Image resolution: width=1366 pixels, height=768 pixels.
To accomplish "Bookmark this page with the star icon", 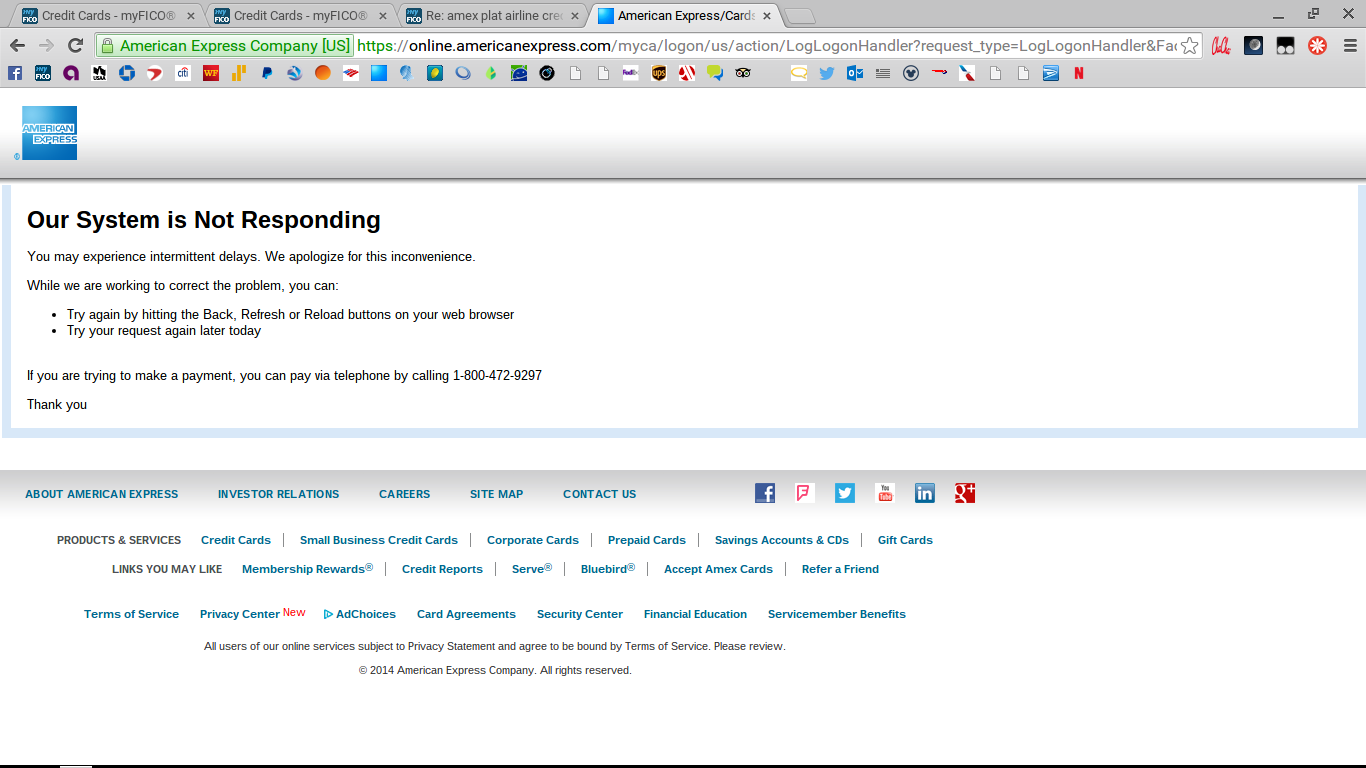I will pyautogui.click(x=1189, y=45).
